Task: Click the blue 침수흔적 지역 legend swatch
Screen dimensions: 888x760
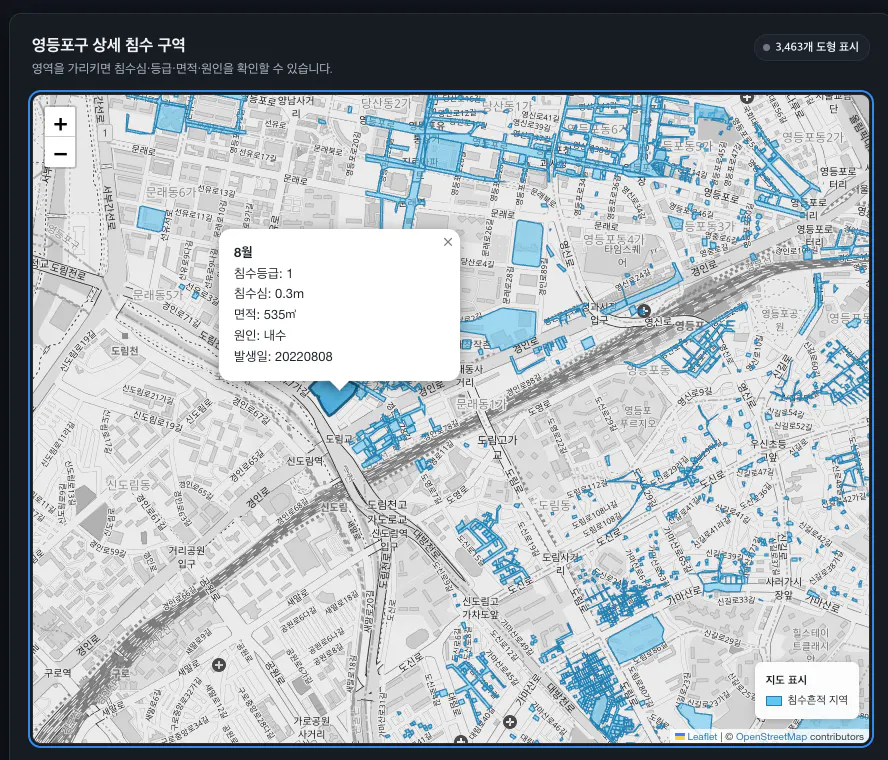Action: pyautogui.click(x=774, y=700)
